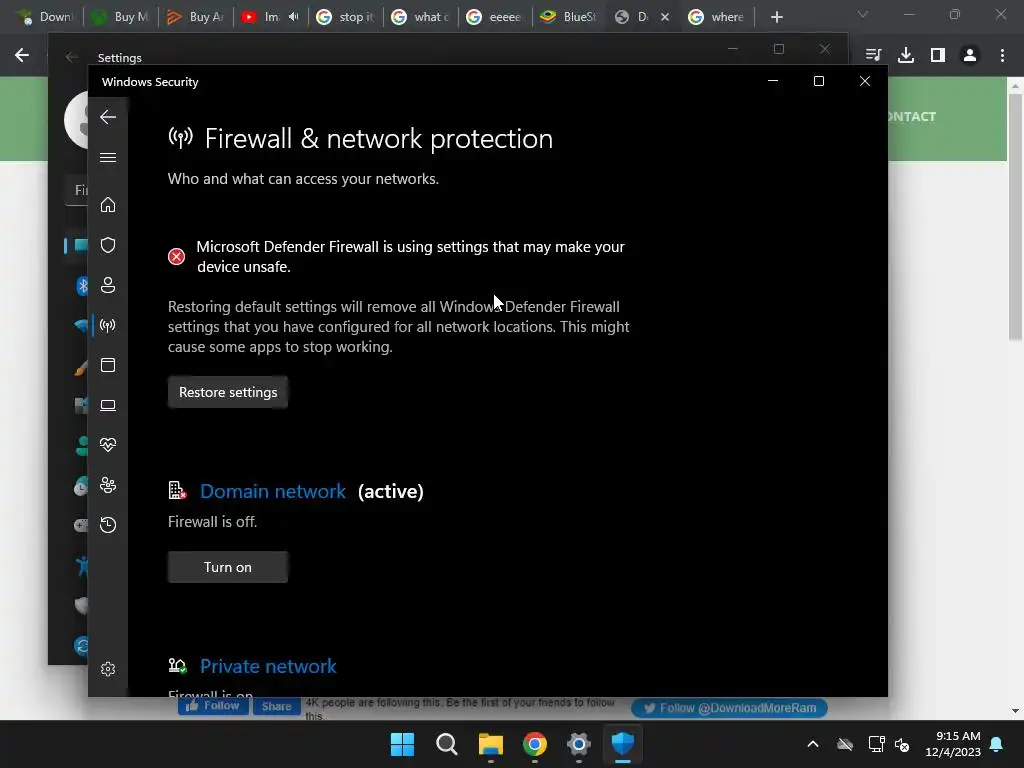Image resolution: width=1024 pixels, height=768 pixels.
Task: Turn on Domain network firewall
Action: point(228,567)
